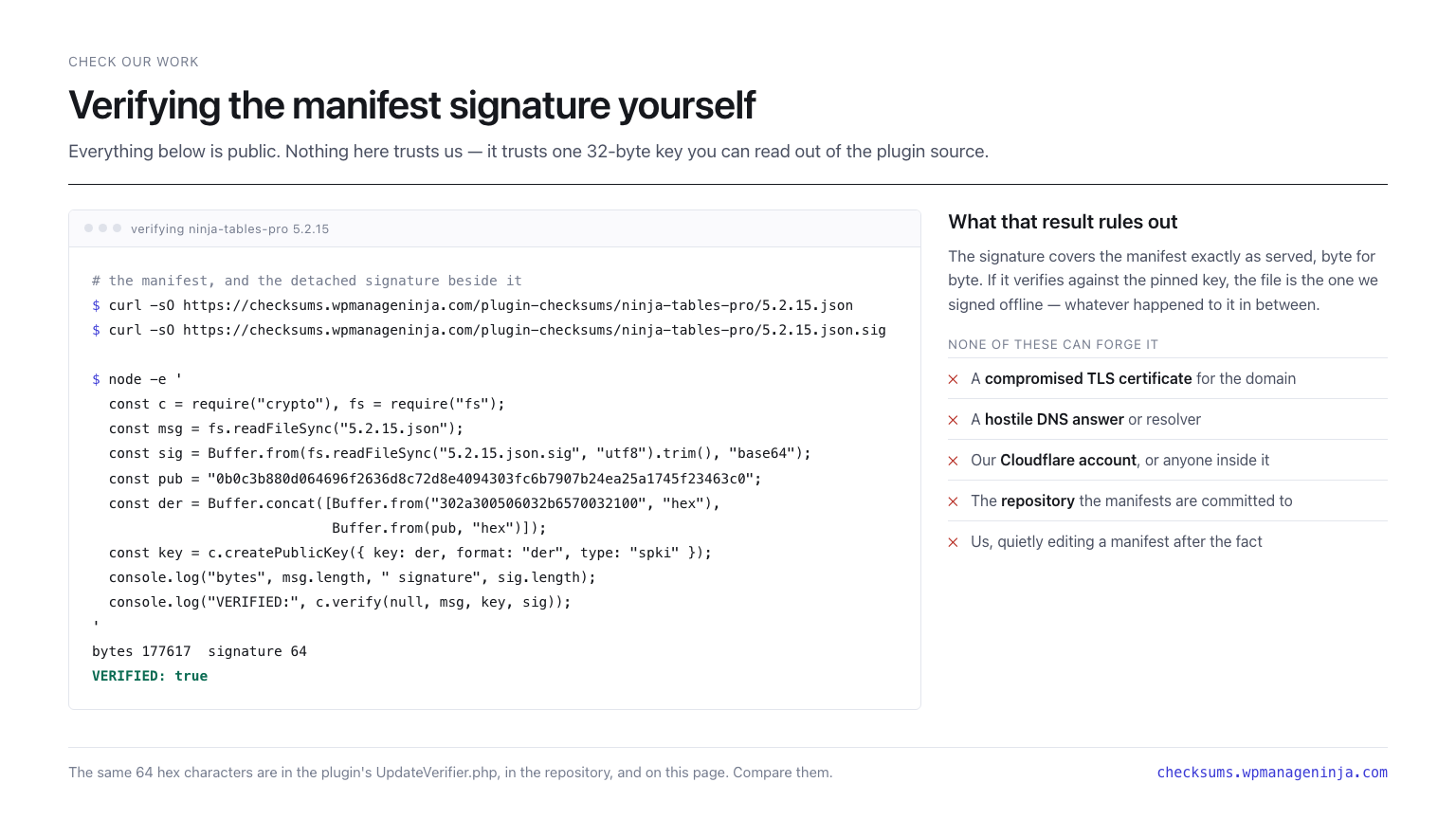Viewport: 1456px width, 819px height.
Task: Click the createPublicKey code line
Action: tap(410, 553)
